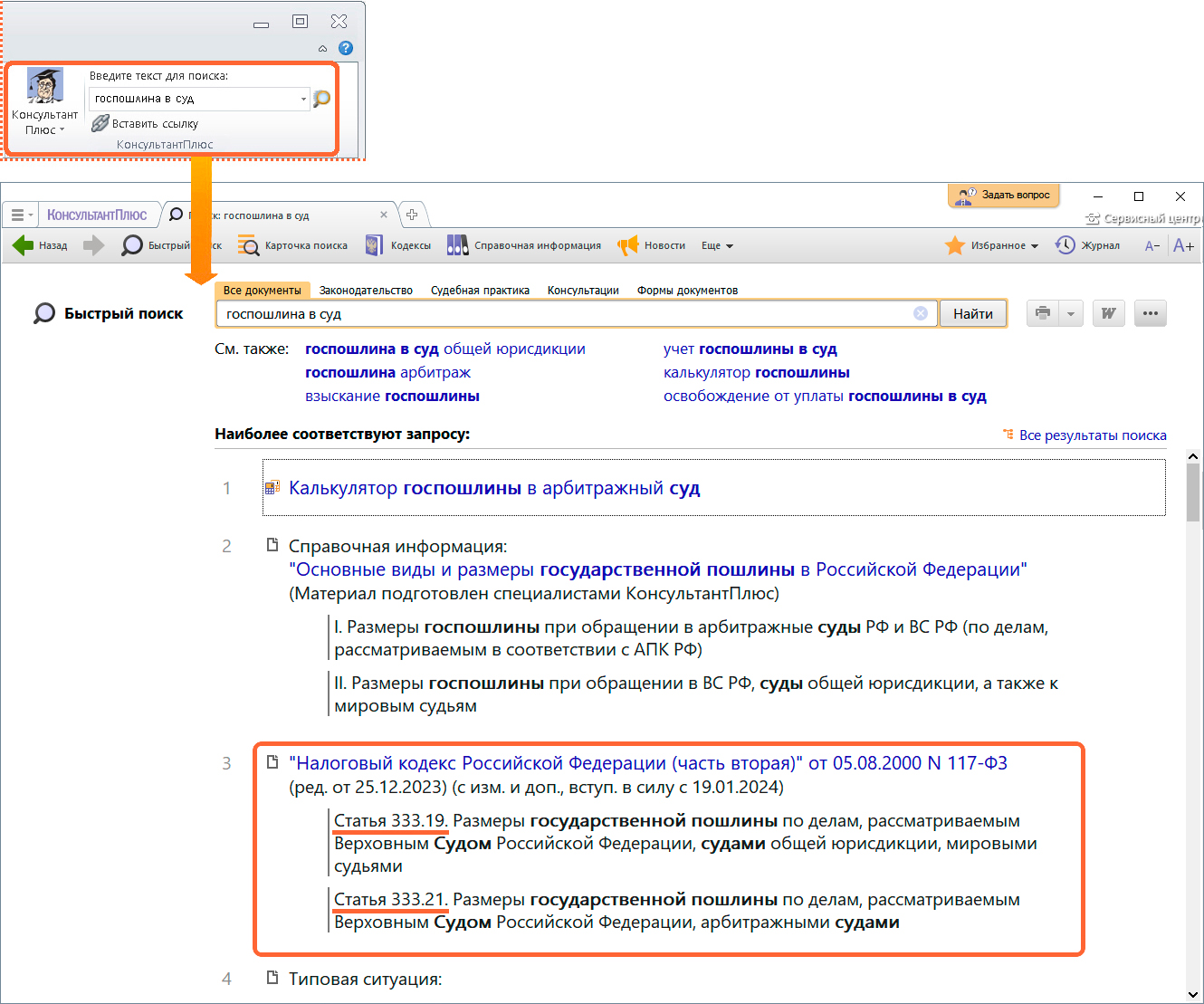Open Карточка поиска
This screenshot has height=1004, width=1204.
tap(292, 245)
